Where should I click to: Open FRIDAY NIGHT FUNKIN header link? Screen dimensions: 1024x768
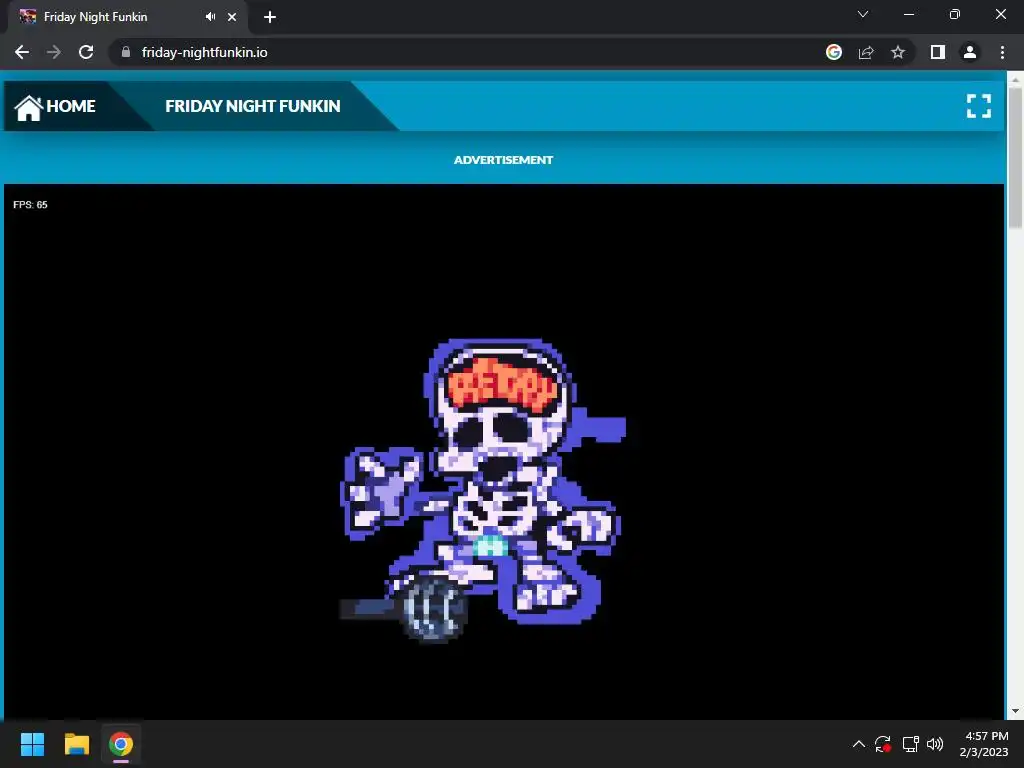pos(253,106)
